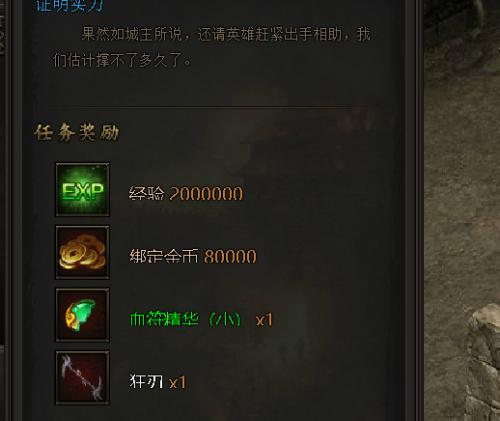This screenshot has width=500, height=421.
Task: Click the 经验 experience label
Action: [x=147, y=193]
